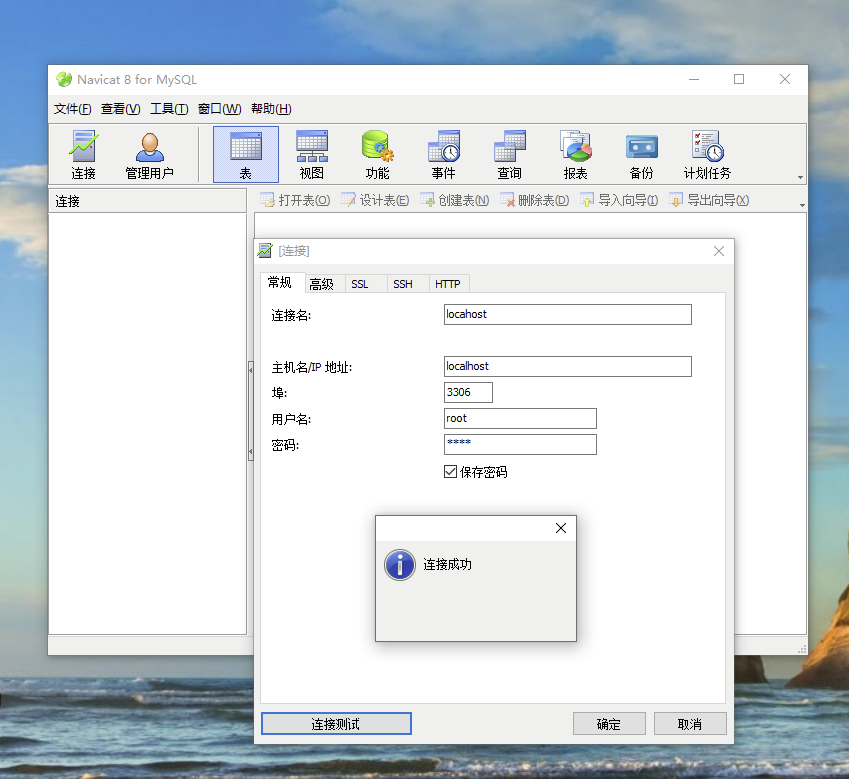
Task: Click the 密码 password field
Action: click(x=520, y=444)
